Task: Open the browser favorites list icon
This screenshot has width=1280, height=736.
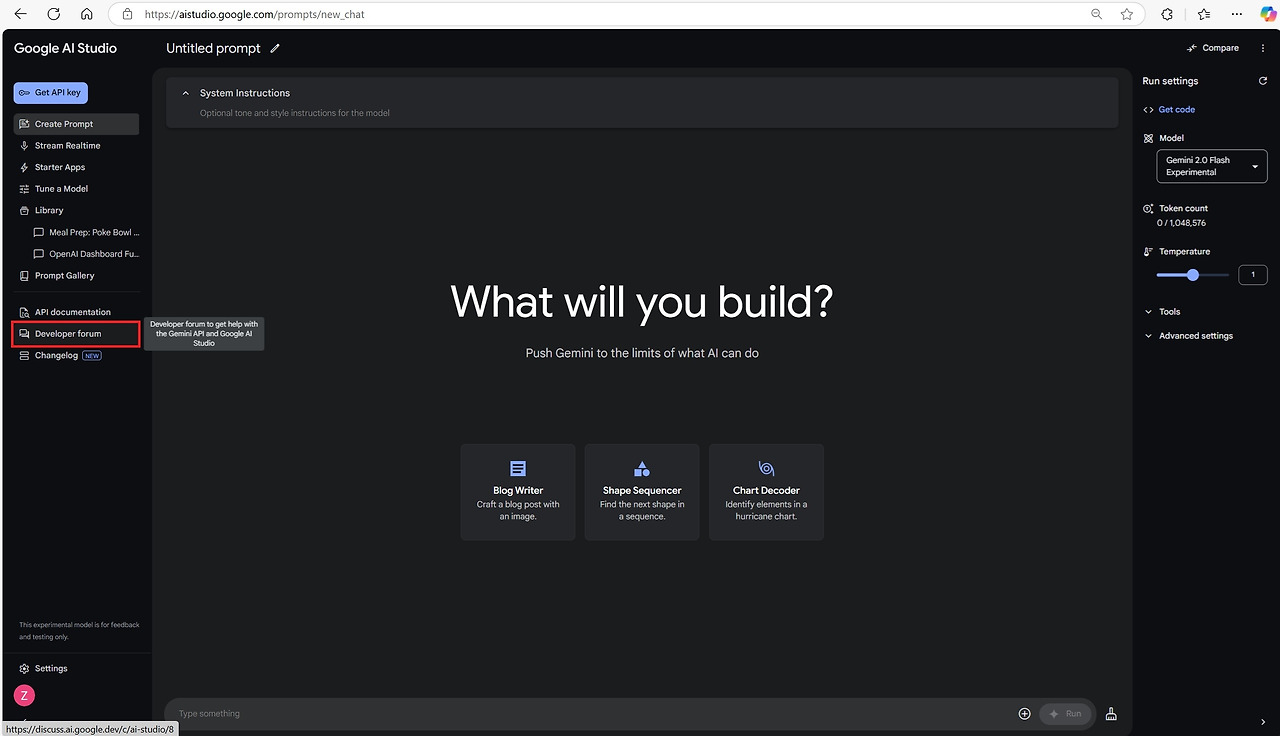Action: click(x=1204, y=14)
